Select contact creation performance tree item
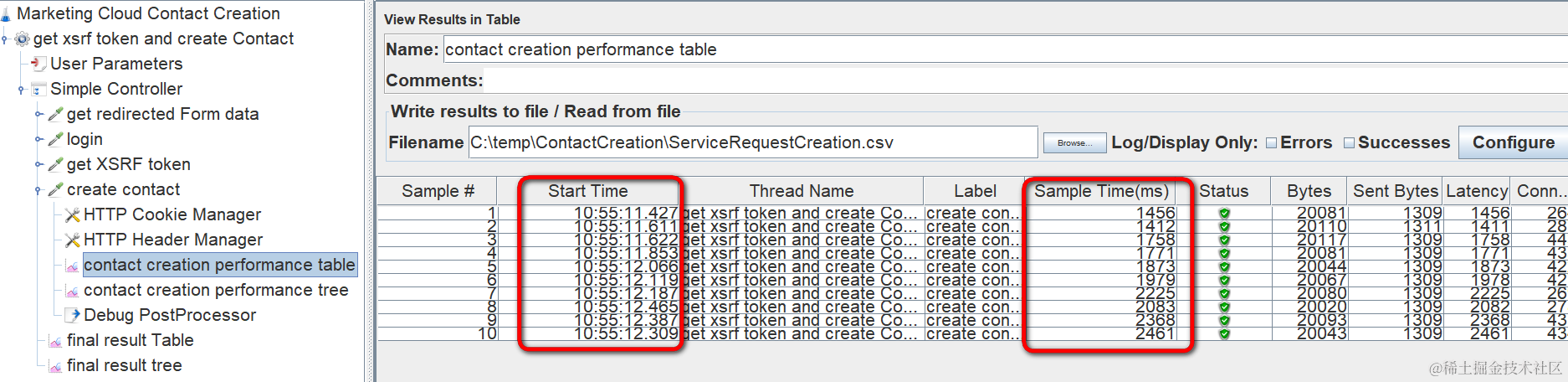The height and width of the screenshot is (382, 1568). 216,290
